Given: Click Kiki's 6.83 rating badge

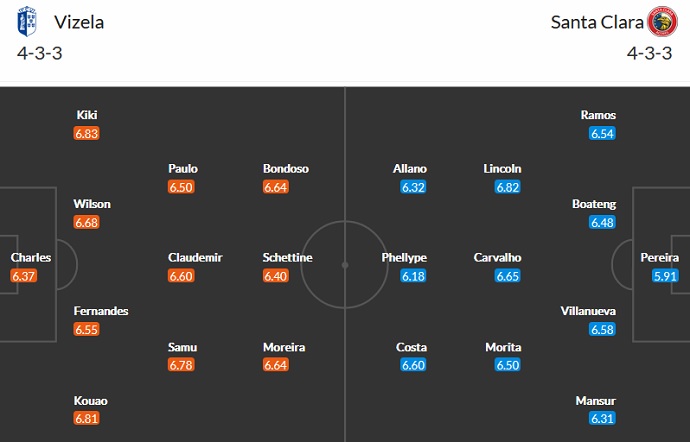Looking at the screenshot, I should point(87,133).
